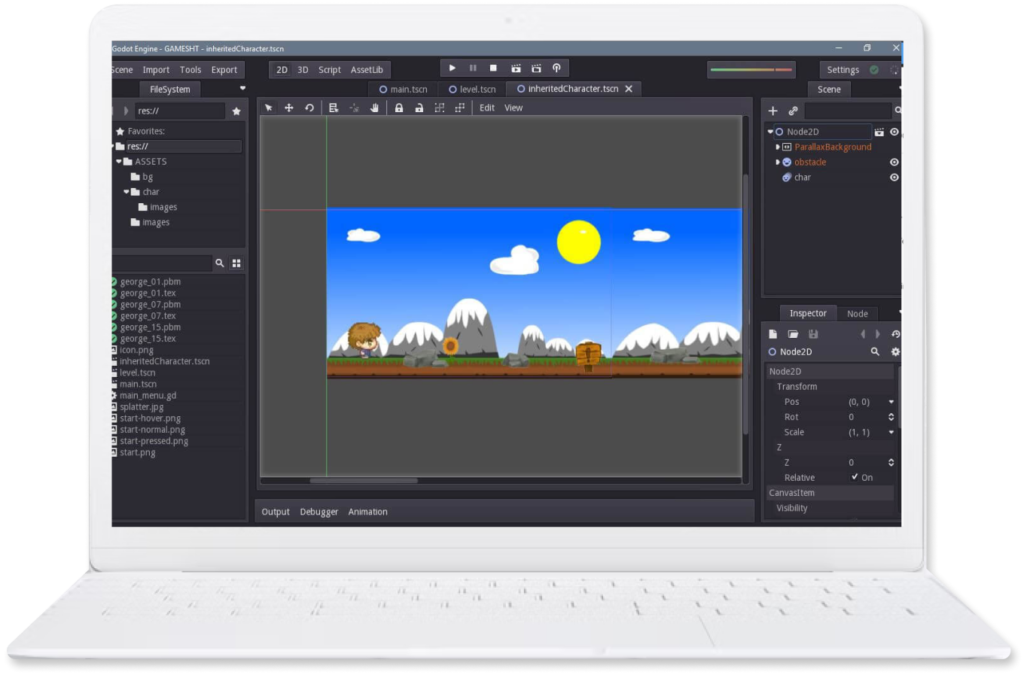Click the Play Scene icon
This screenshot has width=1024, height=675.
pos(516,68)
